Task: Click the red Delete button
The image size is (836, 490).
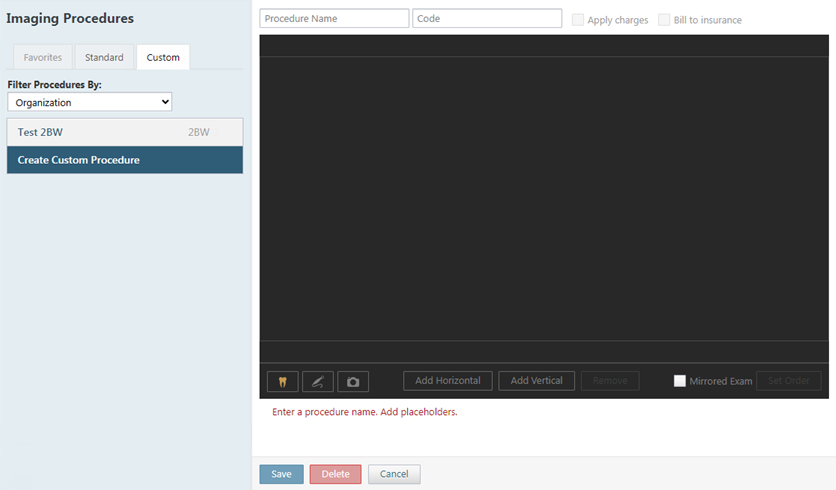Action: click(x=335, y=474)
